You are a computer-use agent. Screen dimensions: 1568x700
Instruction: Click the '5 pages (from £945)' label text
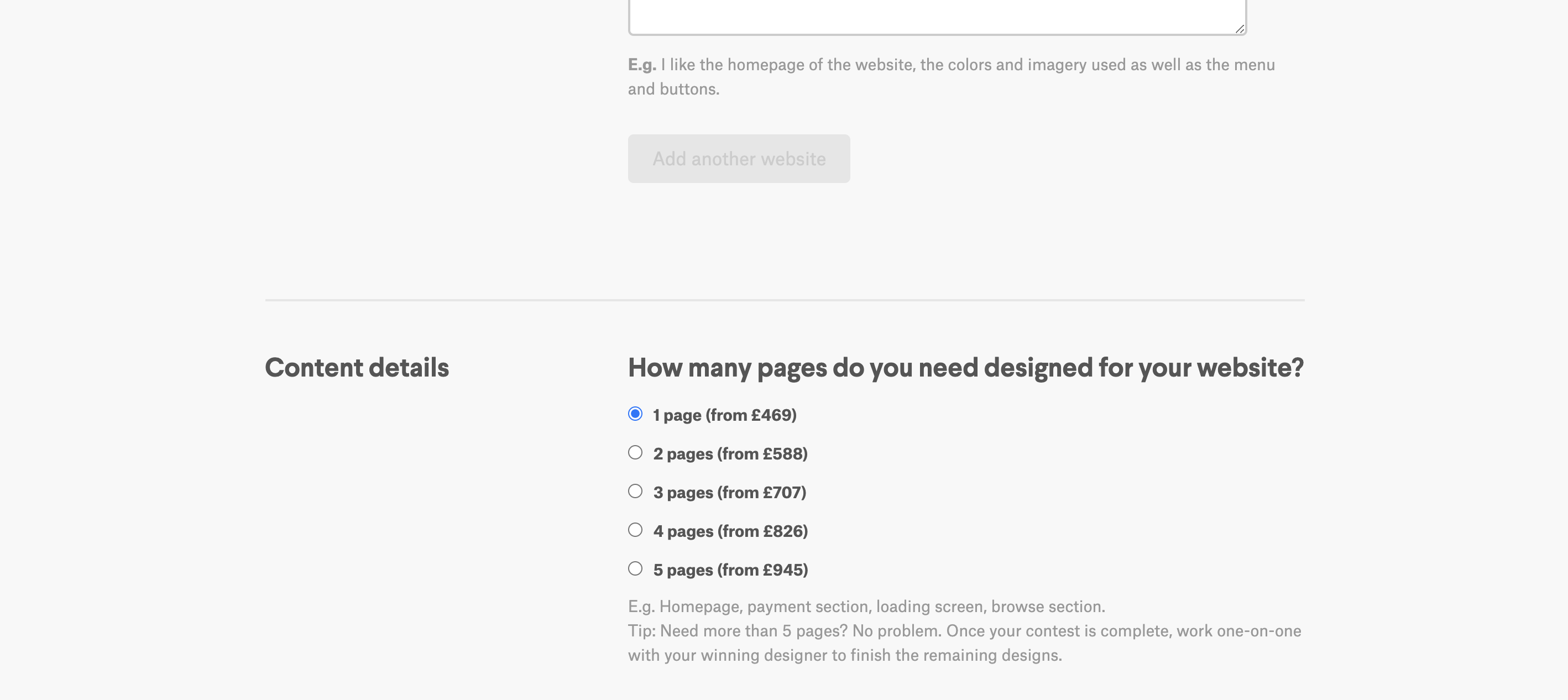click(x=730, y=570)
